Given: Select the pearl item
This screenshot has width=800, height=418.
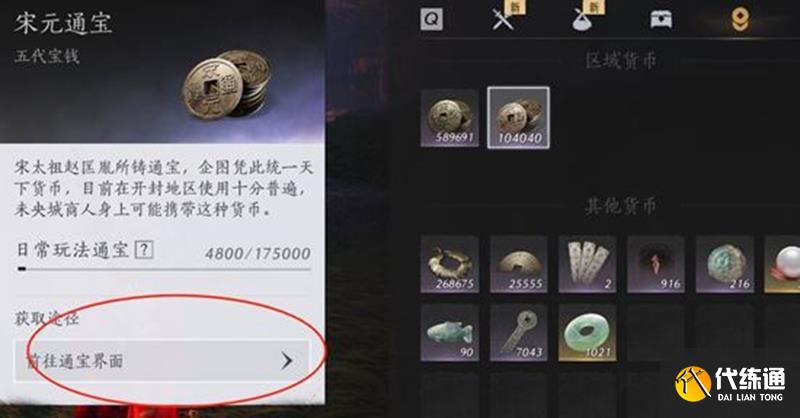Looking at the screenshot, I should (782, 264).
